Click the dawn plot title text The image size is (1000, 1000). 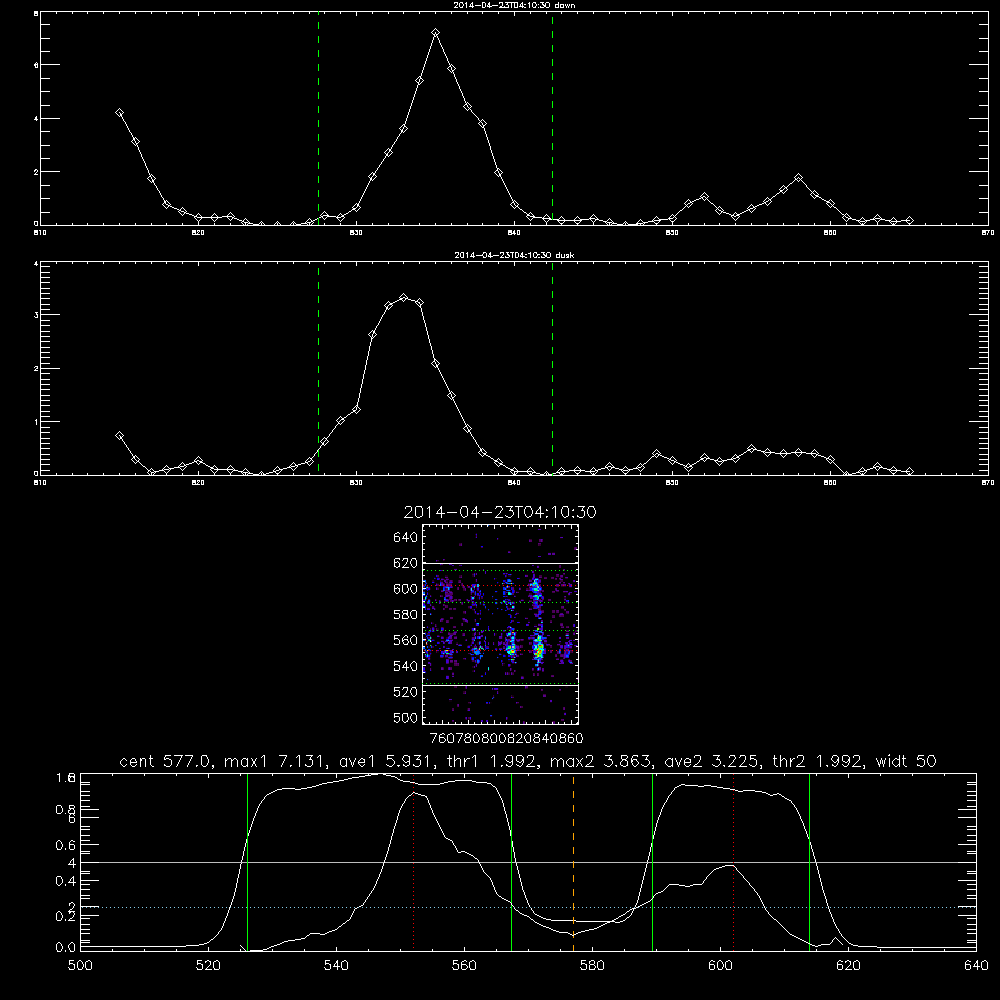[x=514, y=5]
